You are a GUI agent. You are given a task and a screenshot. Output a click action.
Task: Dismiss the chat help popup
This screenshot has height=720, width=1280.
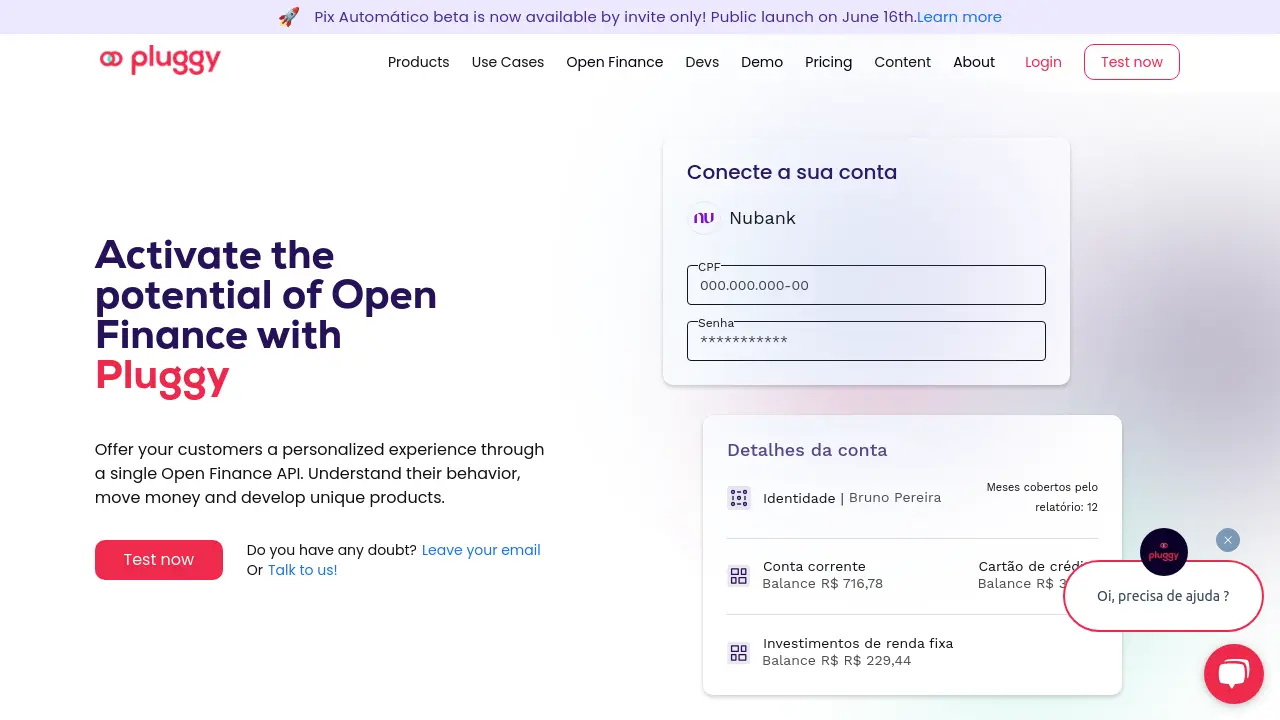pos(1228,540)
